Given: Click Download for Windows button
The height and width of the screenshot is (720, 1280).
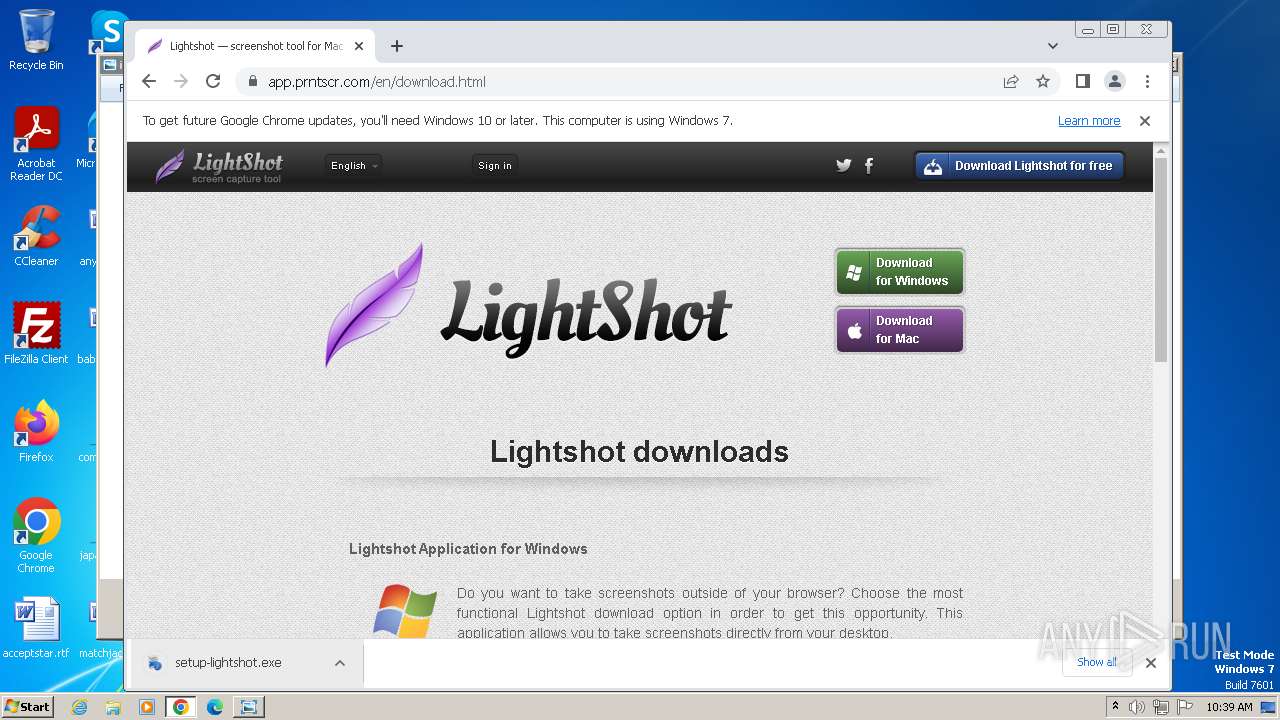Looking at the screenshot, I should [x=900, y=272].
